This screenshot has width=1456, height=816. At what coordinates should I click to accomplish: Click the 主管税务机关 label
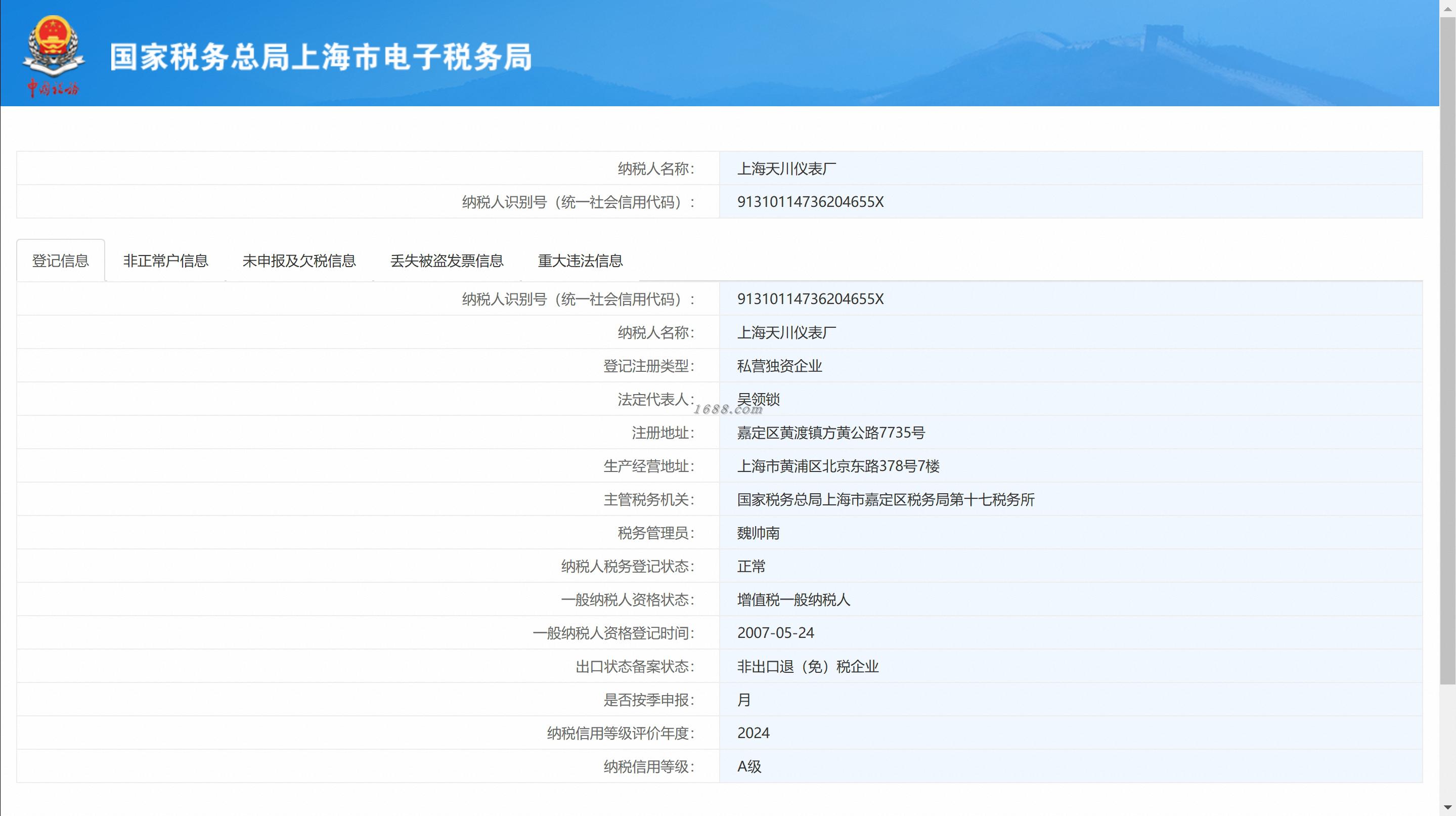(x=648, y=499)
